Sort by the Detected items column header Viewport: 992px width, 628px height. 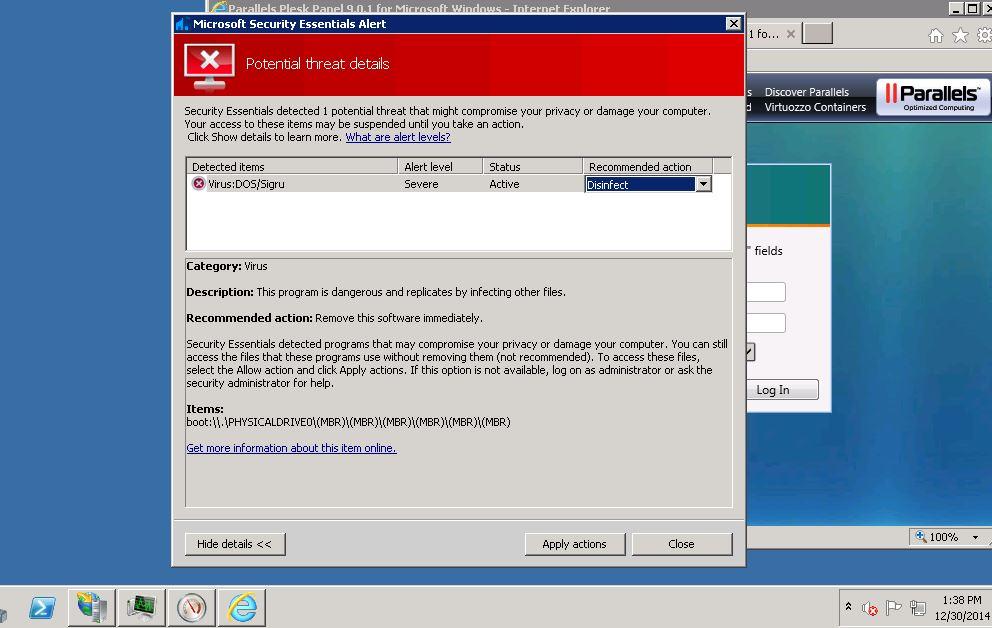(x=292, y=166)
